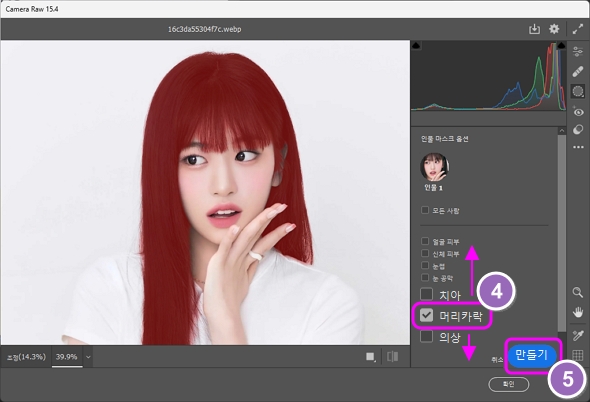This screenshot has height=402, width=590.
Task: Click the mask options panel scrollbar
Action: [x=562, y=233]
